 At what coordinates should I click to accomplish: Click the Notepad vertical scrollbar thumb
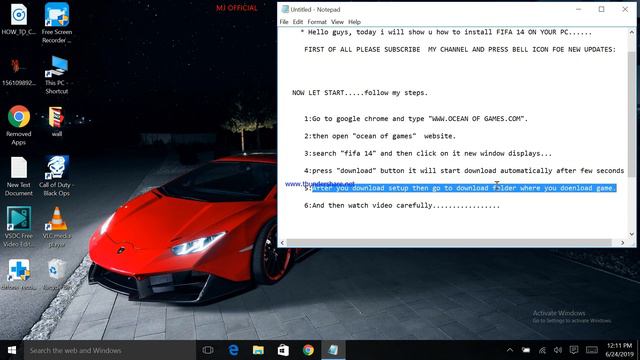click(x=631, y=114)
